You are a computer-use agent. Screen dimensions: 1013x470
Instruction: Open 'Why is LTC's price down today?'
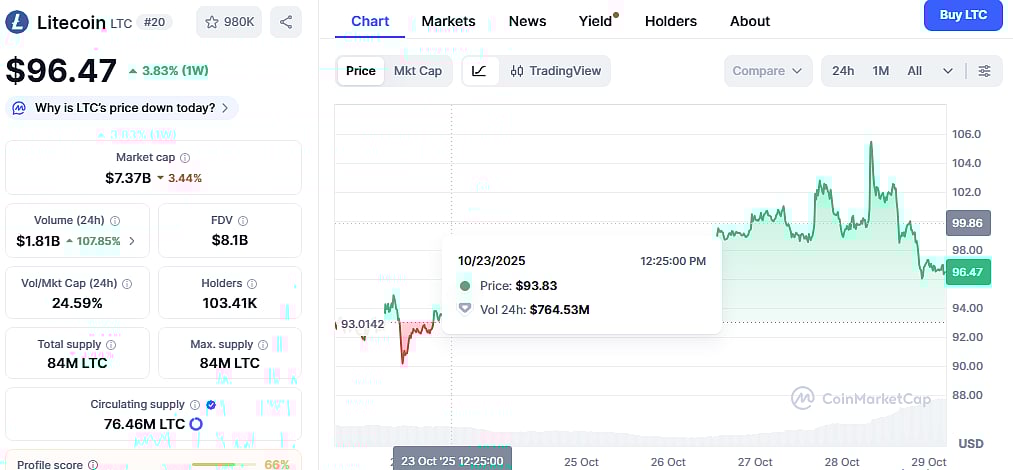(x=123, y=108)
